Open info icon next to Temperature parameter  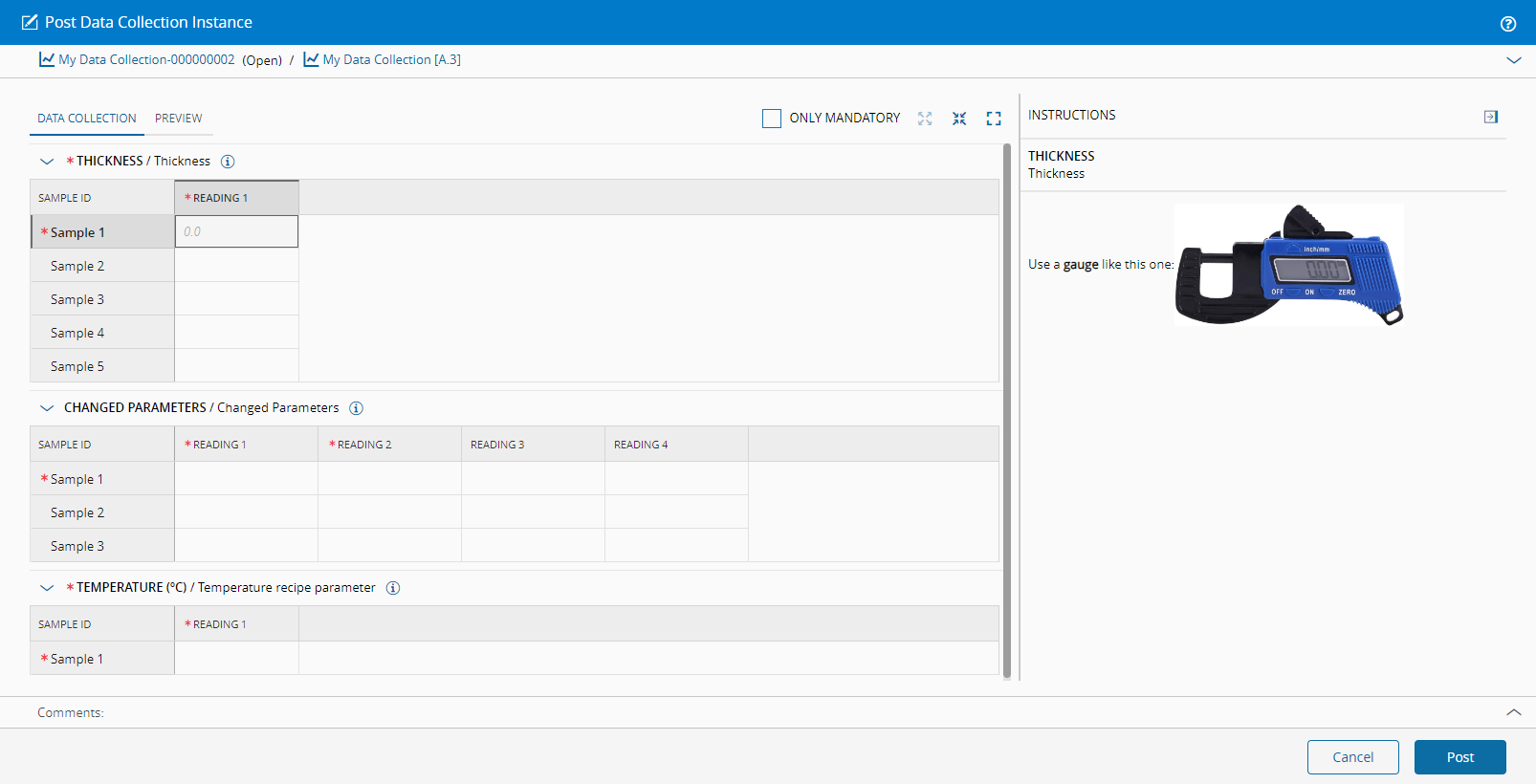393,588
